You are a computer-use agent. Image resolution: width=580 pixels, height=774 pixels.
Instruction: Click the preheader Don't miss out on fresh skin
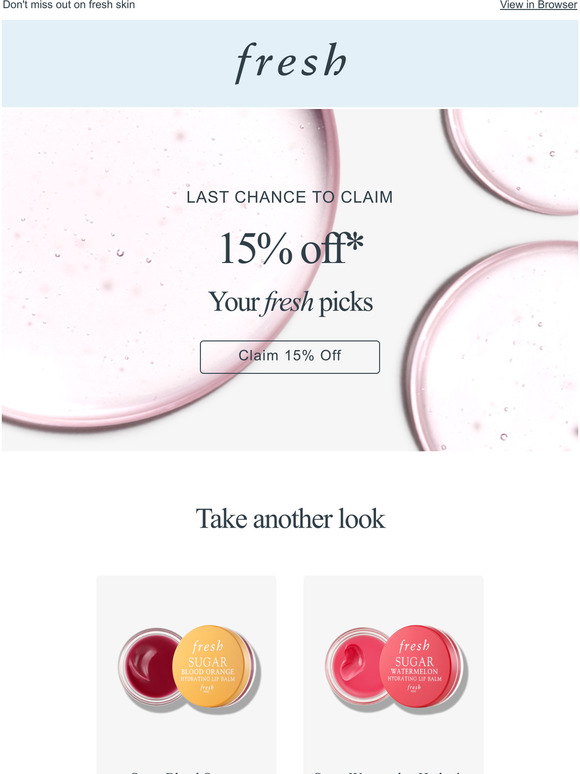point(69,4)
